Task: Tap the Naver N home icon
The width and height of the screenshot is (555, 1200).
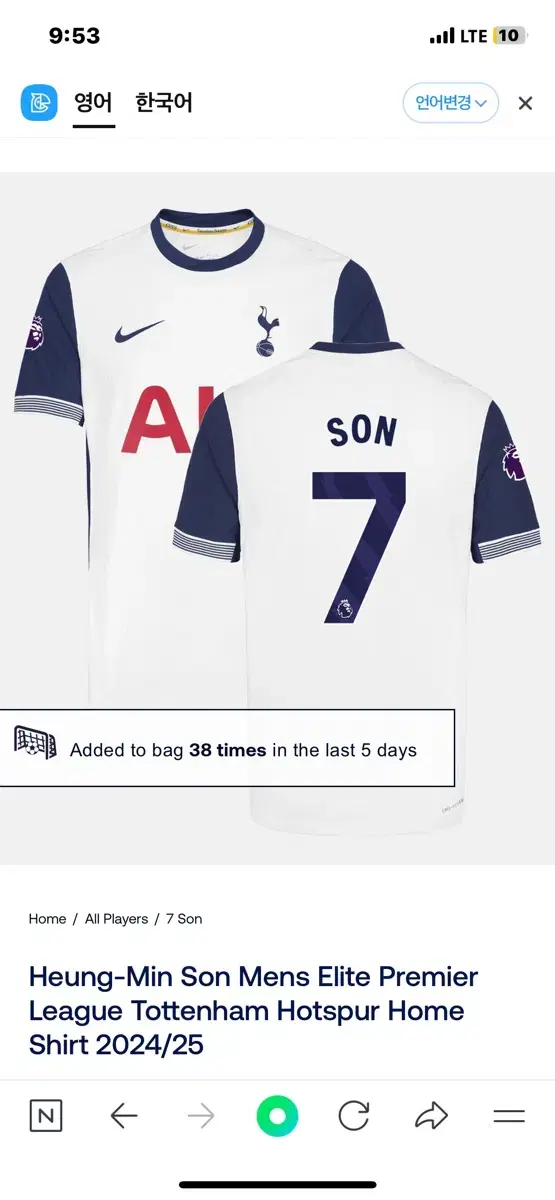Action: pyautogui.click(x=45, y=1116)
